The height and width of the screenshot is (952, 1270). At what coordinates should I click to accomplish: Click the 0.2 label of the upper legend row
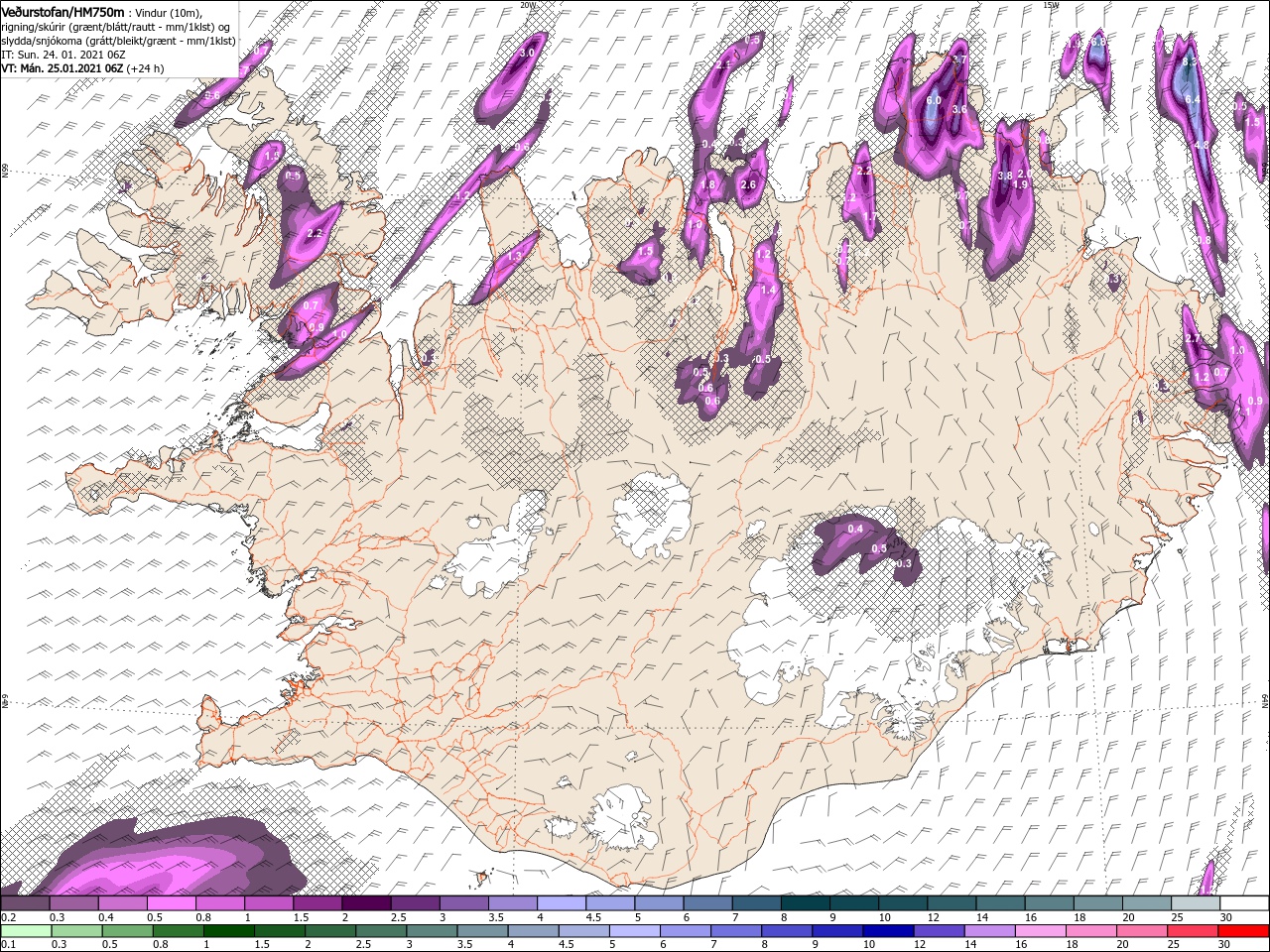click(8, 917)
